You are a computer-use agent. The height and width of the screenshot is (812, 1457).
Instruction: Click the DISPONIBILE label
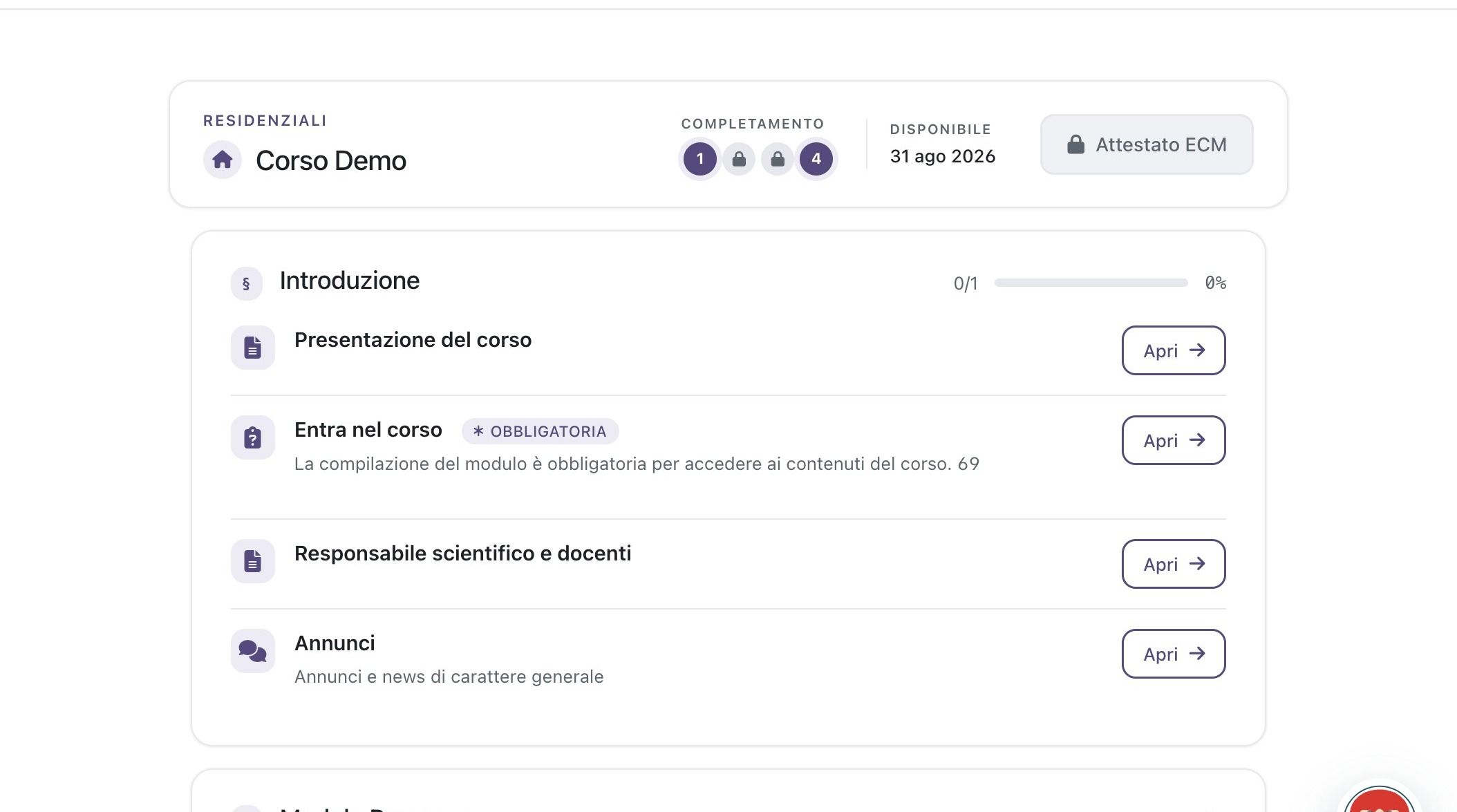[x=940, y=129]
